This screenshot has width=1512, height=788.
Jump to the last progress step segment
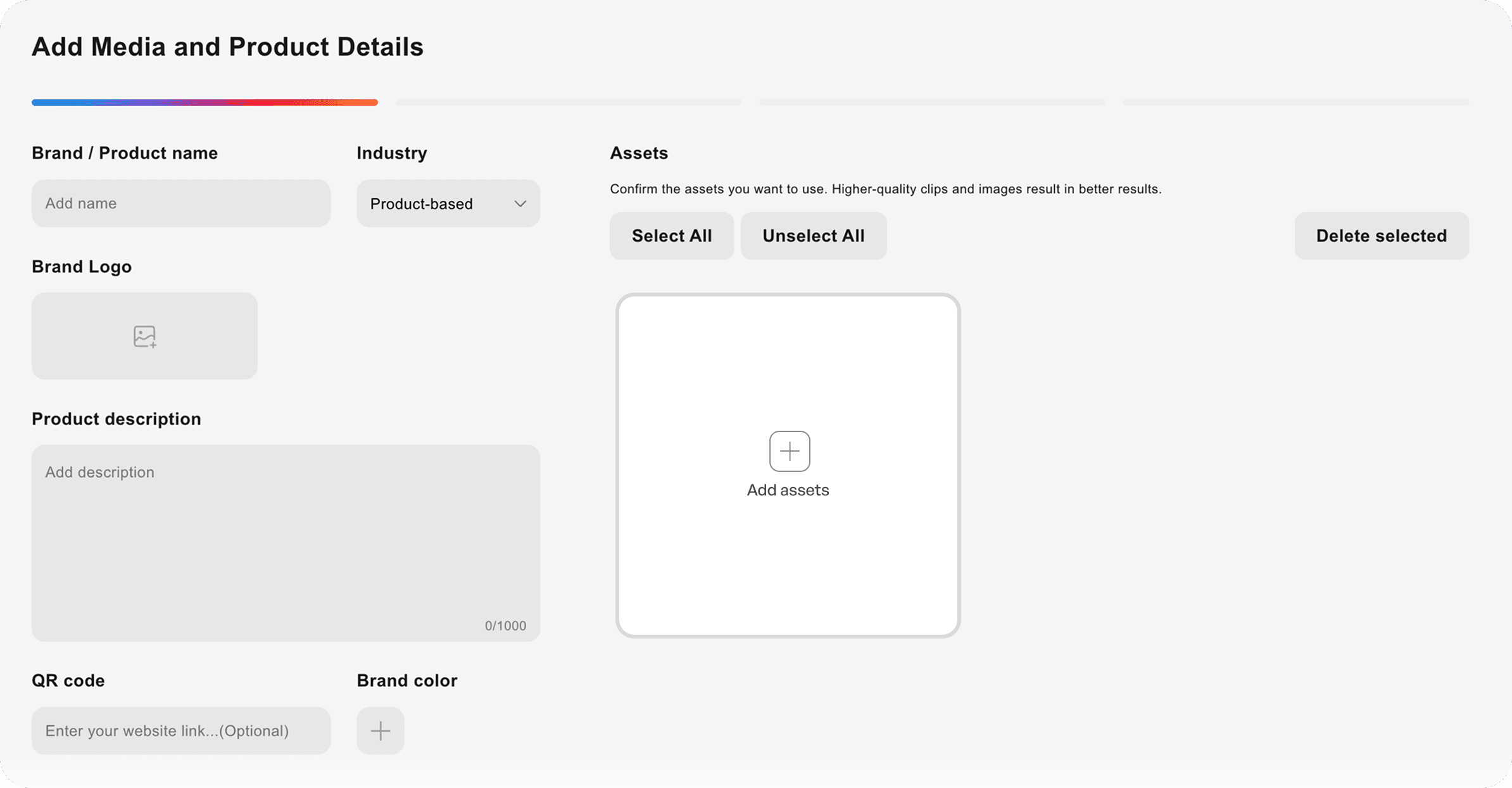click(x=1295, y=102)
